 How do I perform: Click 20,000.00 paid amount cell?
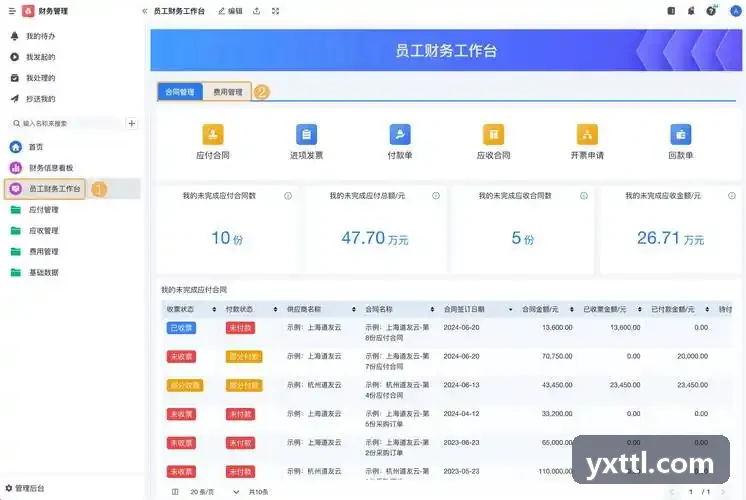[692, 356]
